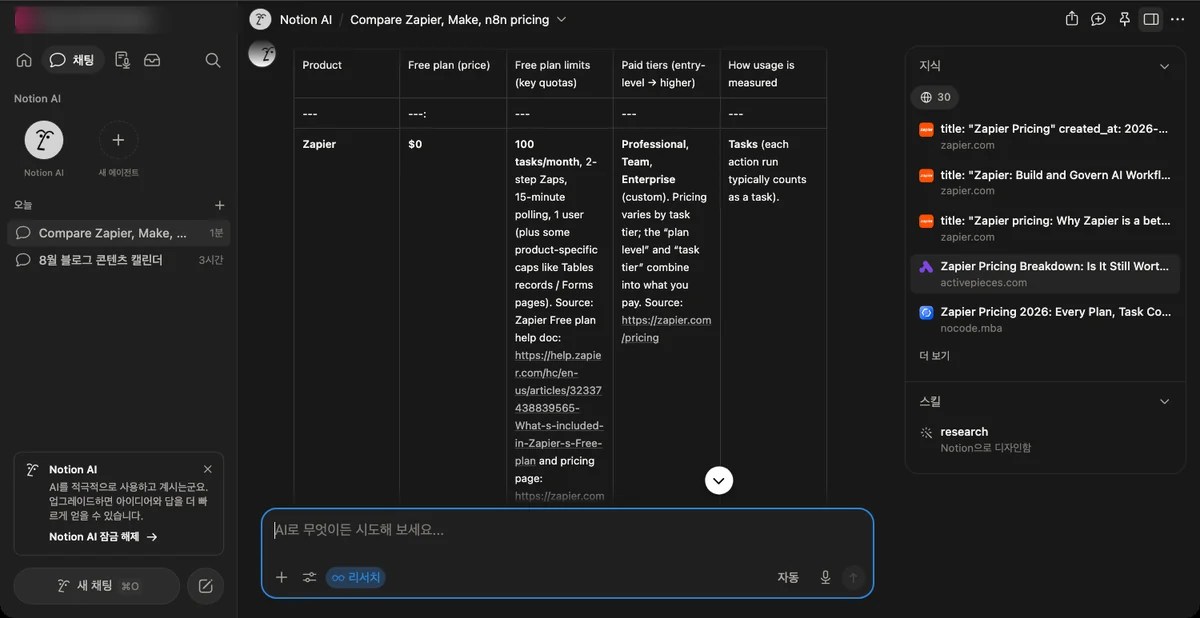The width and height of the screenshot is (1200, 618).
Task: Open the Compare Zapier, Make chat in sidebar
Action: click(118, 233)
